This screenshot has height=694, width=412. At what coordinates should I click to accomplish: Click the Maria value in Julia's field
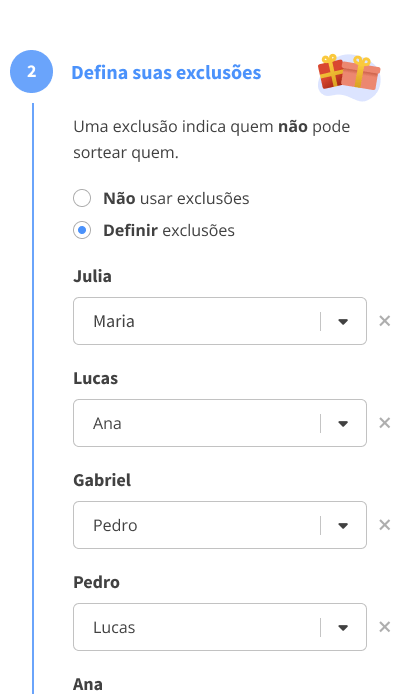pos(114,321)
